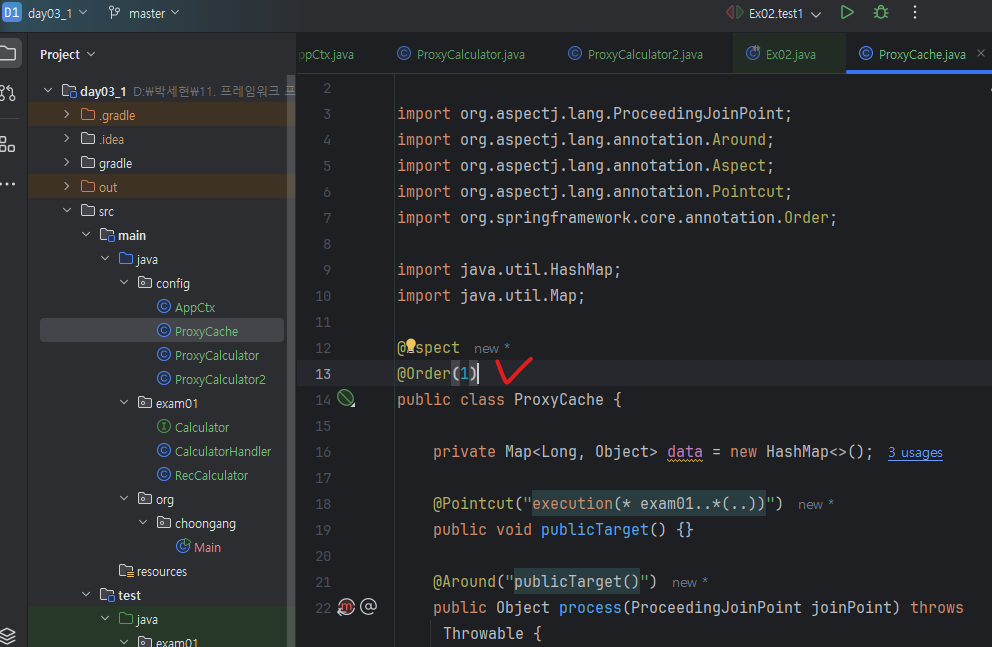This screenshot has width=992, height=647.
Task: Click the gutter icon on line 14
Action: tap(346, 398)
